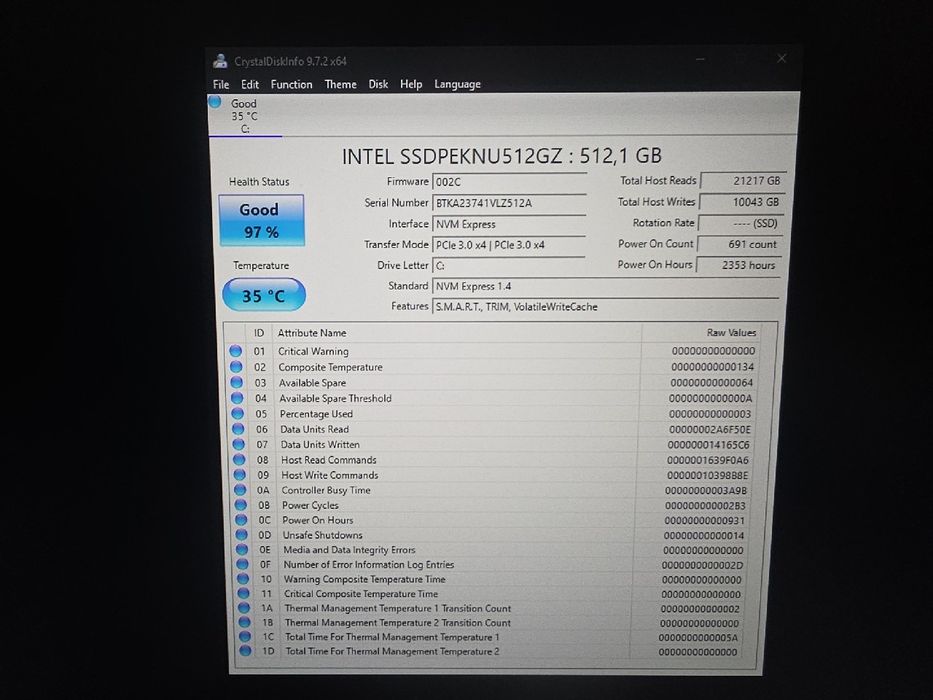This screenshot has width=933, height=700.
Task: Select the Power Cycles attribute name
Action: pyautogui.click(x=310, y=505)
